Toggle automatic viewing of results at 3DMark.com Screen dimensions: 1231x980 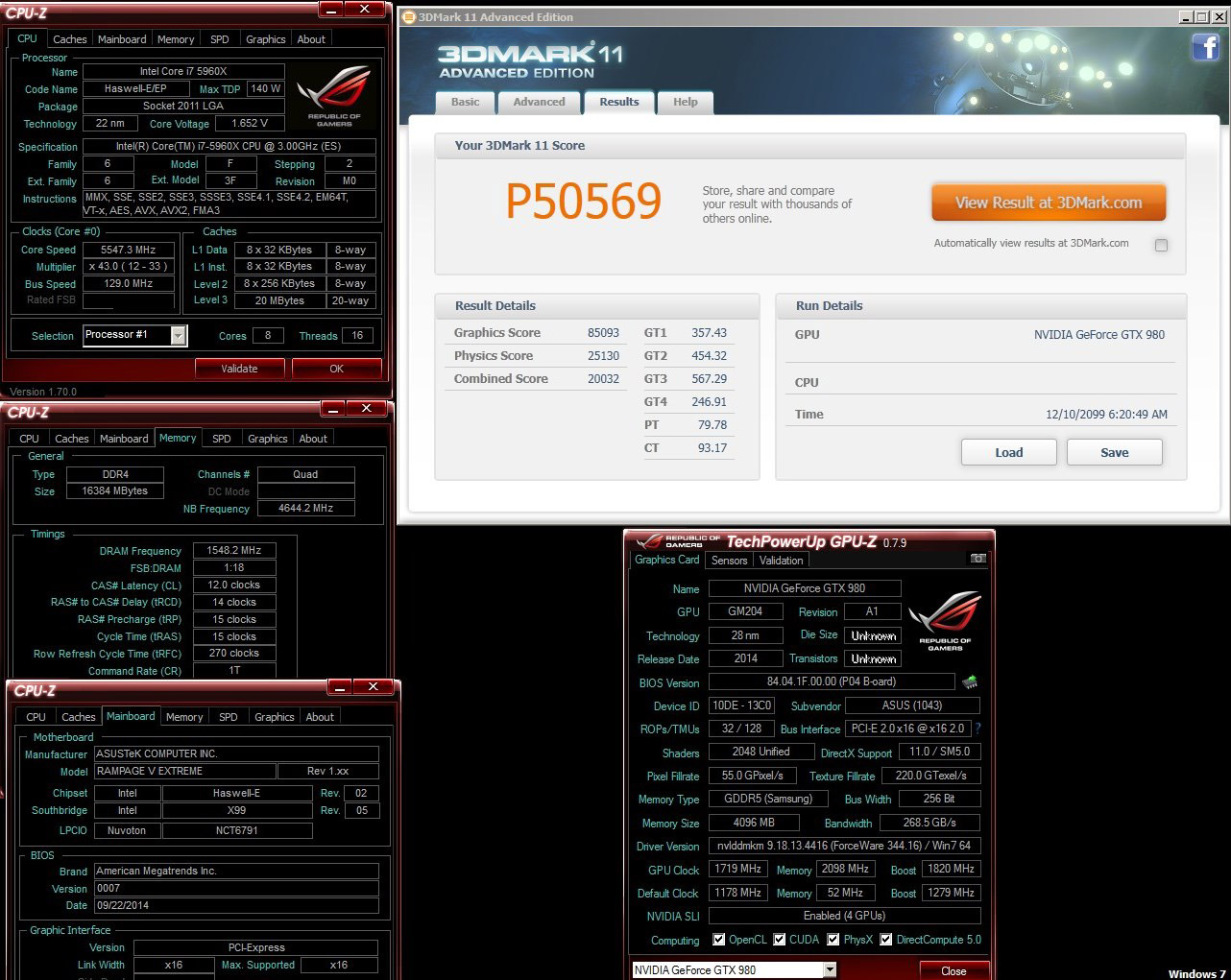click(x=1161, y=245)
